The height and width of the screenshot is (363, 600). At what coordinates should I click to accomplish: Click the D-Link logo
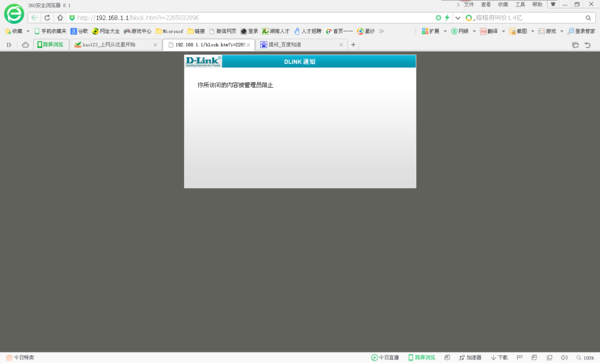tap(203, 61)
